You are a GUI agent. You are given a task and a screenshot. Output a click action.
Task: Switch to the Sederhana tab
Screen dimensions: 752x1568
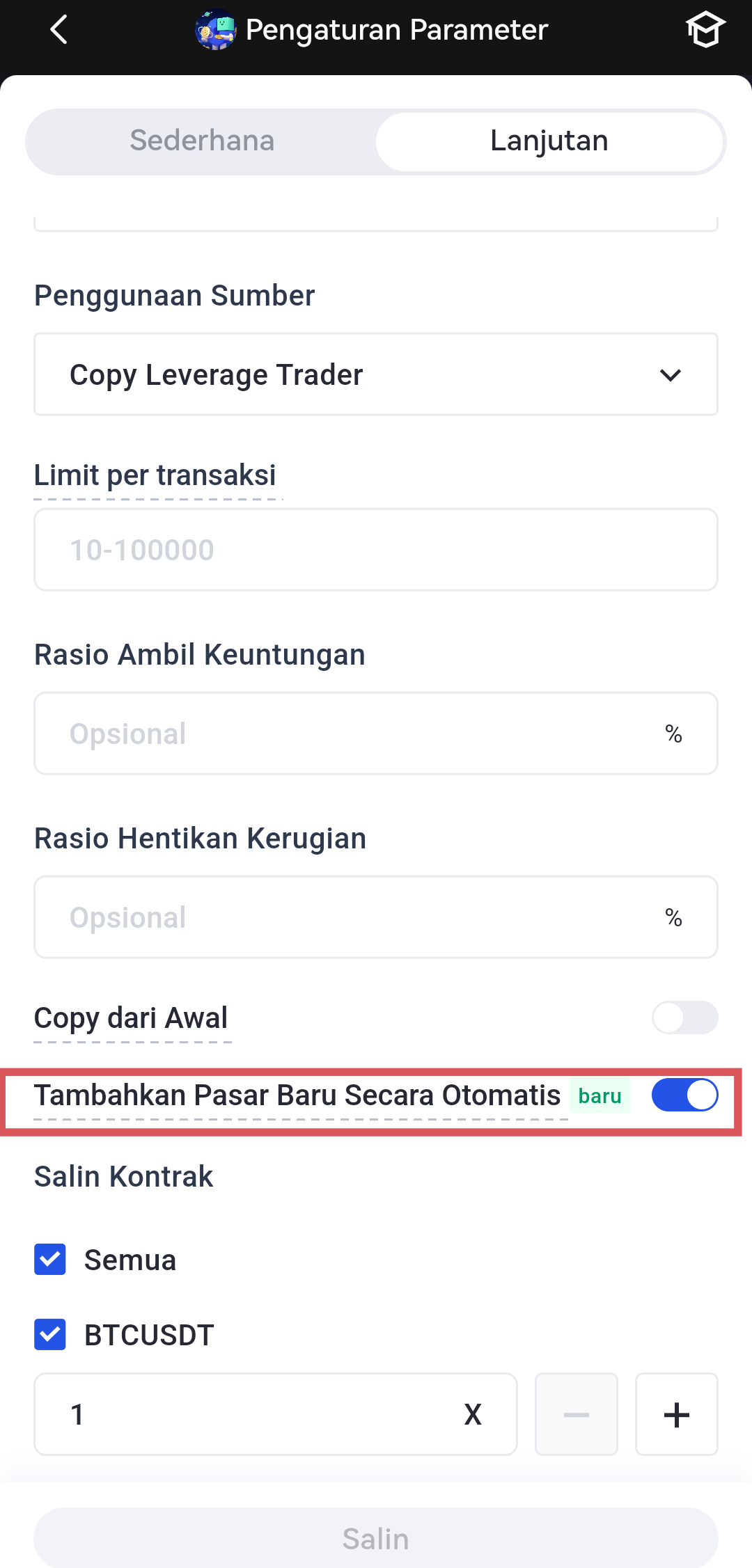point(202,141)
